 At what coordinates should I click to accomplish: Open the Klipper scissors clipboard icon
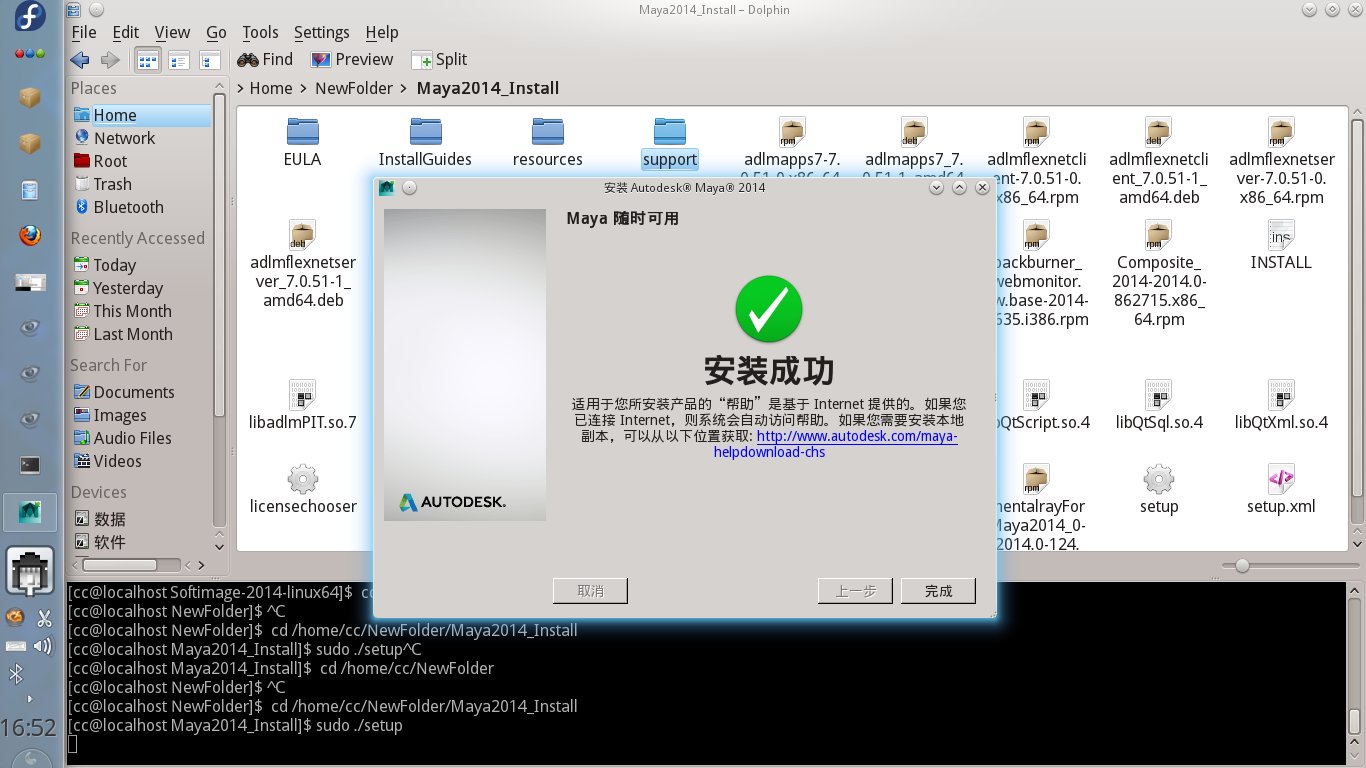point(44,618)
